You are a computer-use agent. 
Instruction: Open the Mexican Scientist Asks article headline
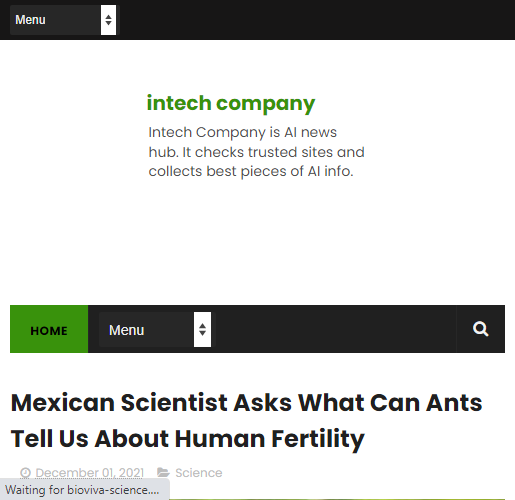pyautogui.click(x=247, y=420)
